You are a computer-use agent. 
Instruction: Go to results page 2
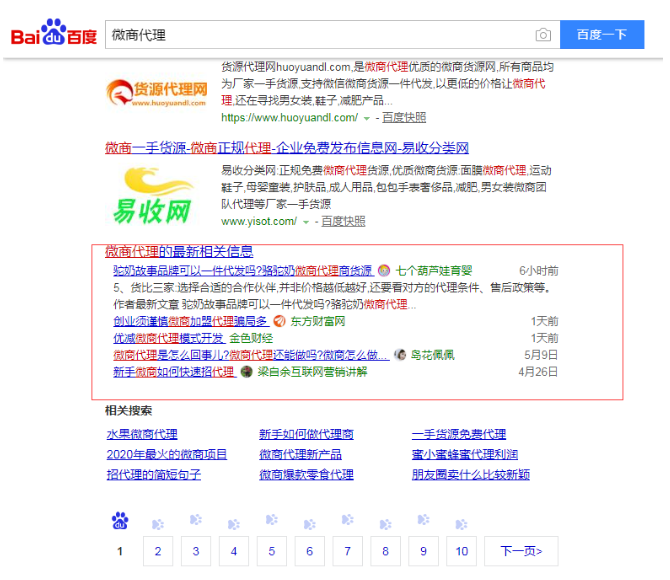click(158, 551)
